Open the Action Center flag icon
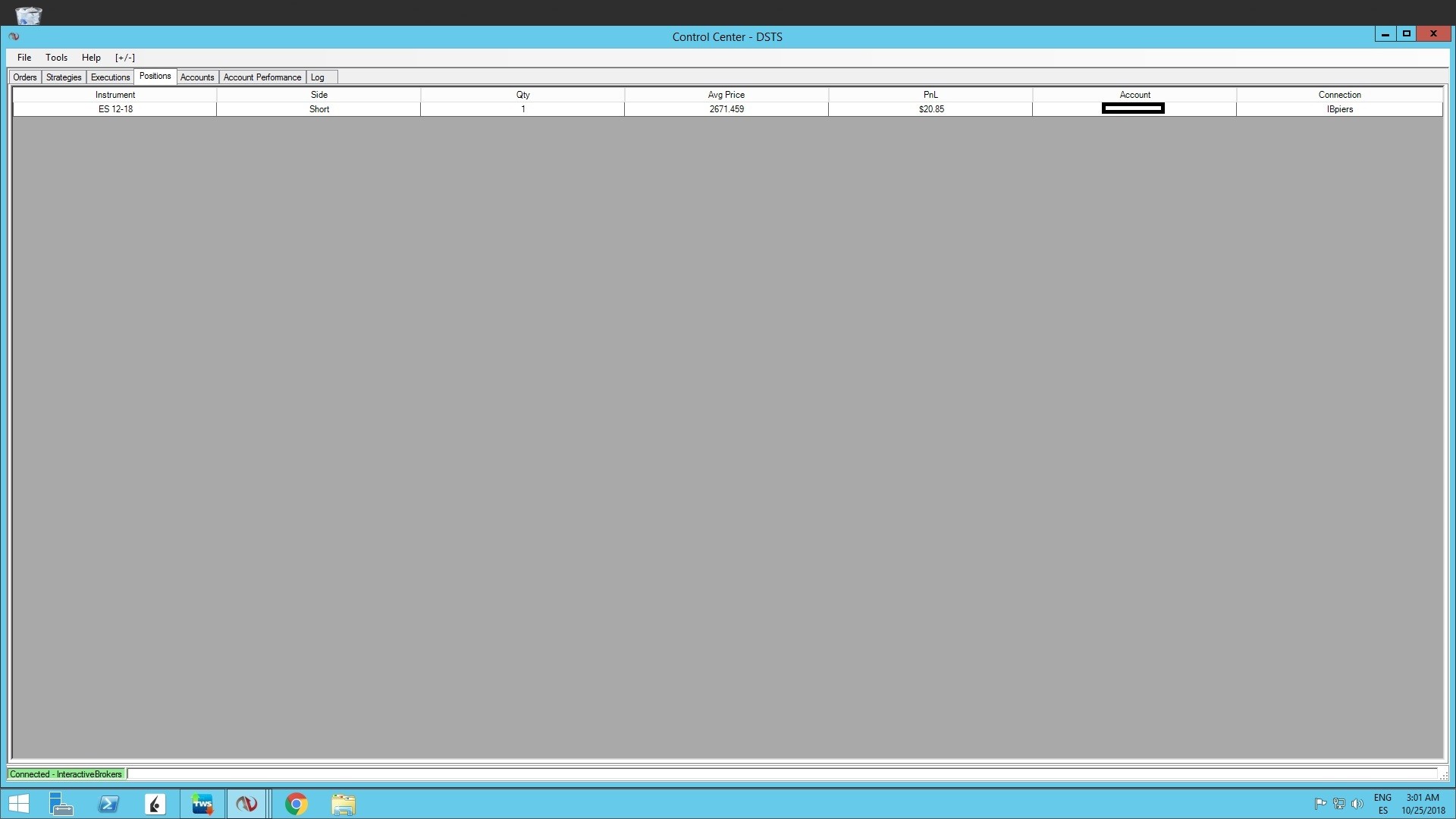 coord(1320,804)
